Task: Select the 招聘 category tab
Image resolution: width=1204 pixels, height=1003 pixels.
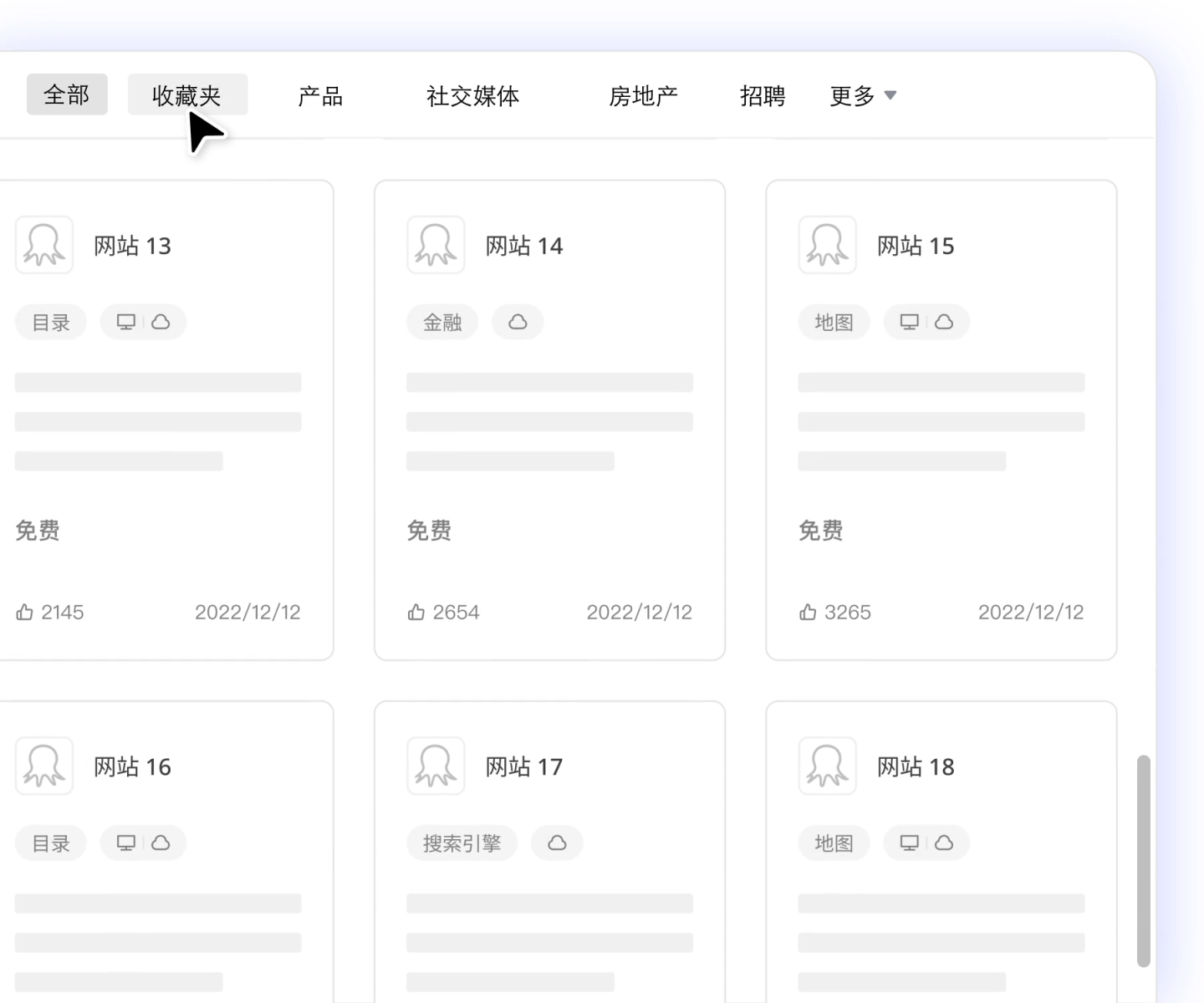Action: [x=763, y=95]
